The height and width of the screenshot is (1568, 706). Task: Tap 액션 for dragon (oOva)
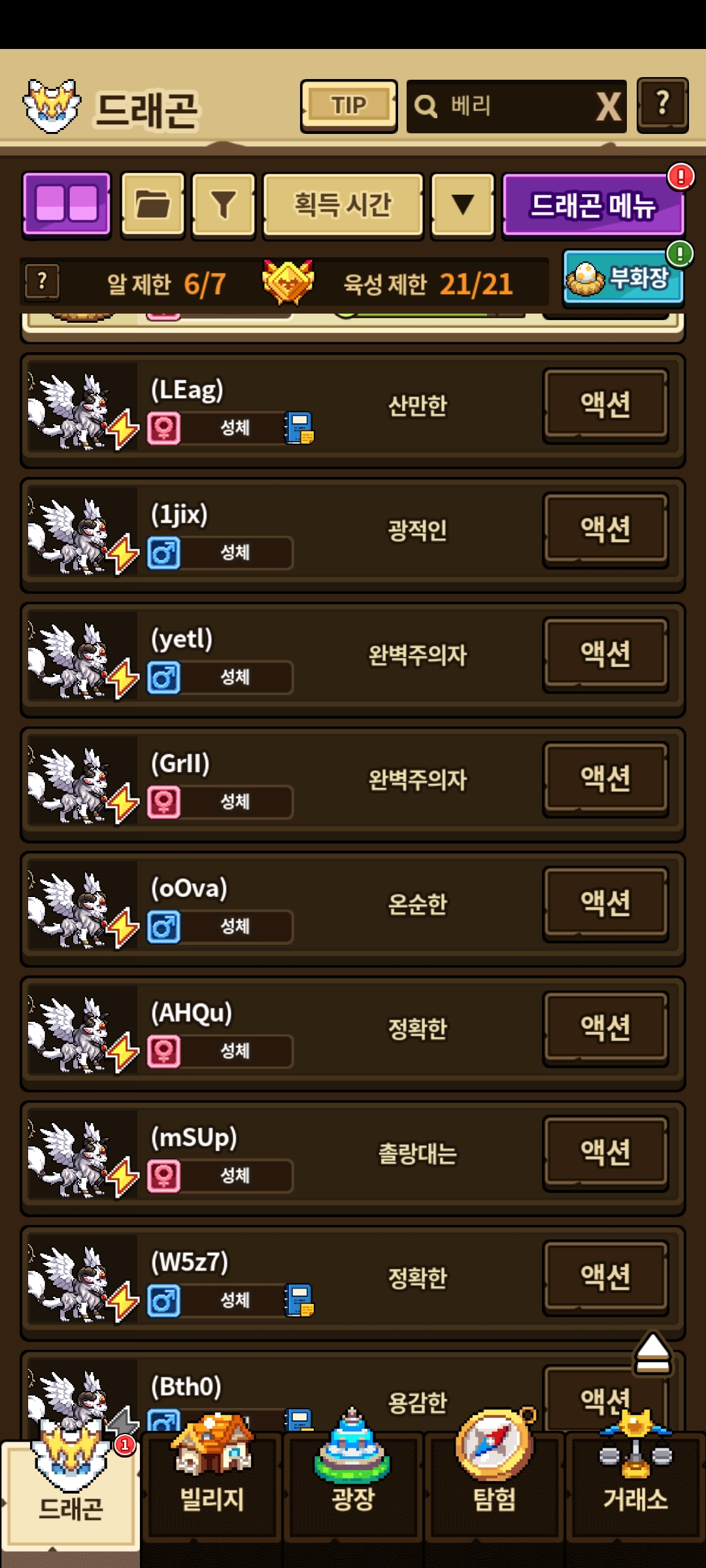tap(605, 904)
